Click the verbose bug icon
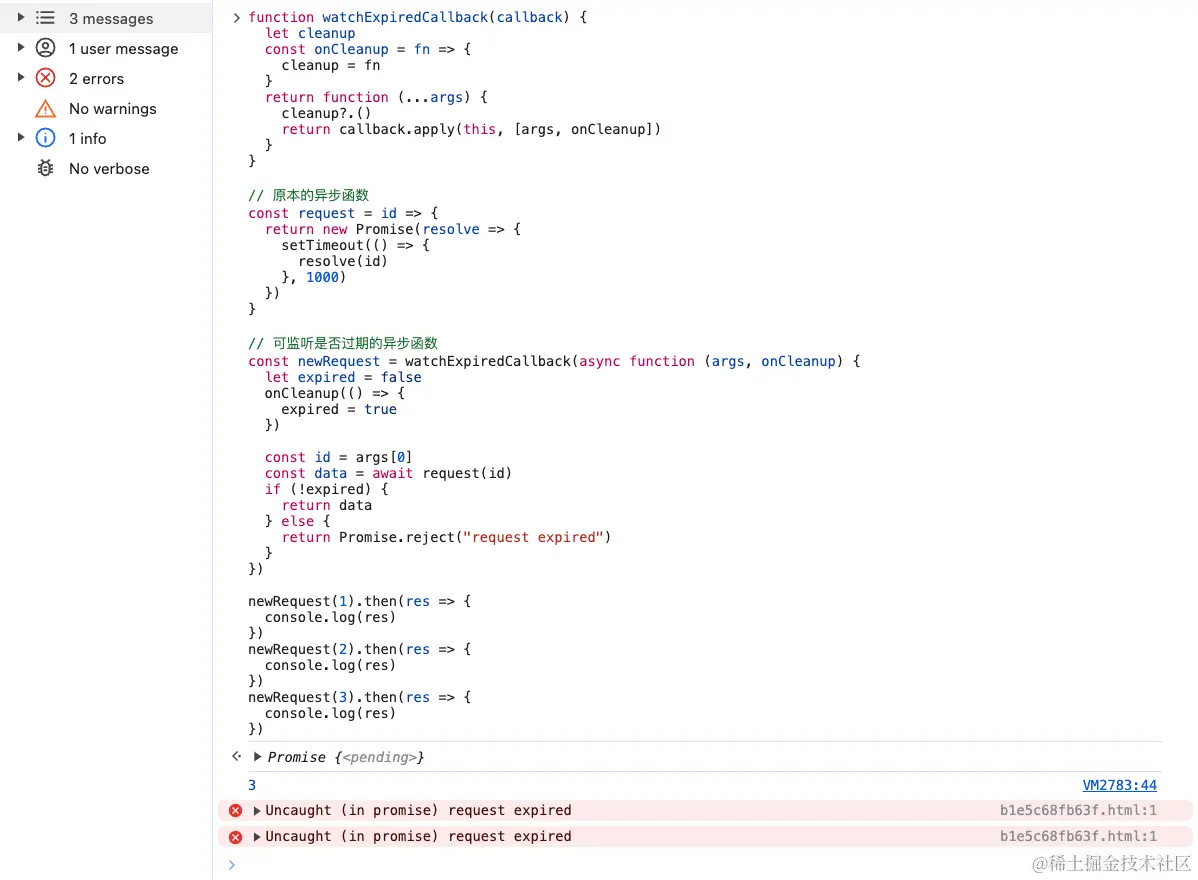1198x880 pixels. (x=46, y=168)
